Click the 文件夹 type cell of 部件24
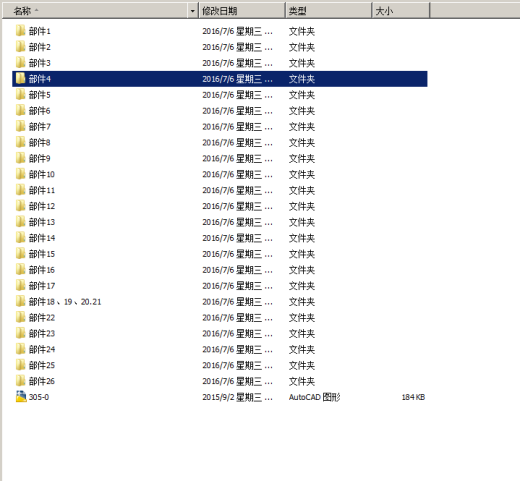 [x=302, y=349]
